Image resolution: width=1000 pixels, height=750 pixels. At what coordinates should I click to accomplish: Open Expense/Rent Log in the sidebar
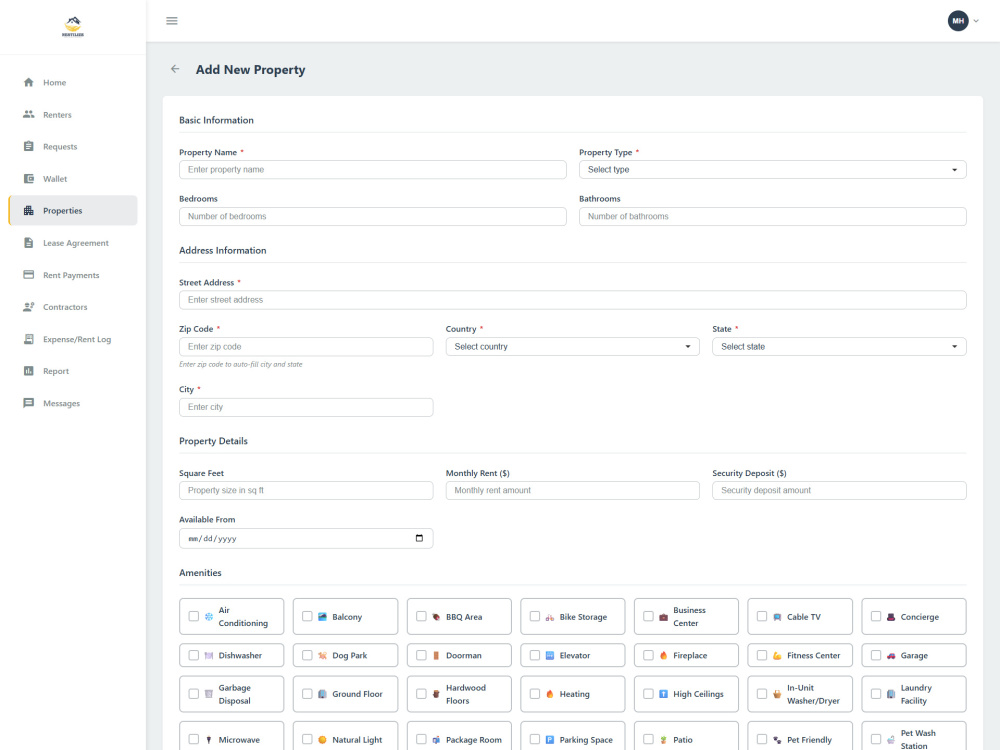point(73,339)
